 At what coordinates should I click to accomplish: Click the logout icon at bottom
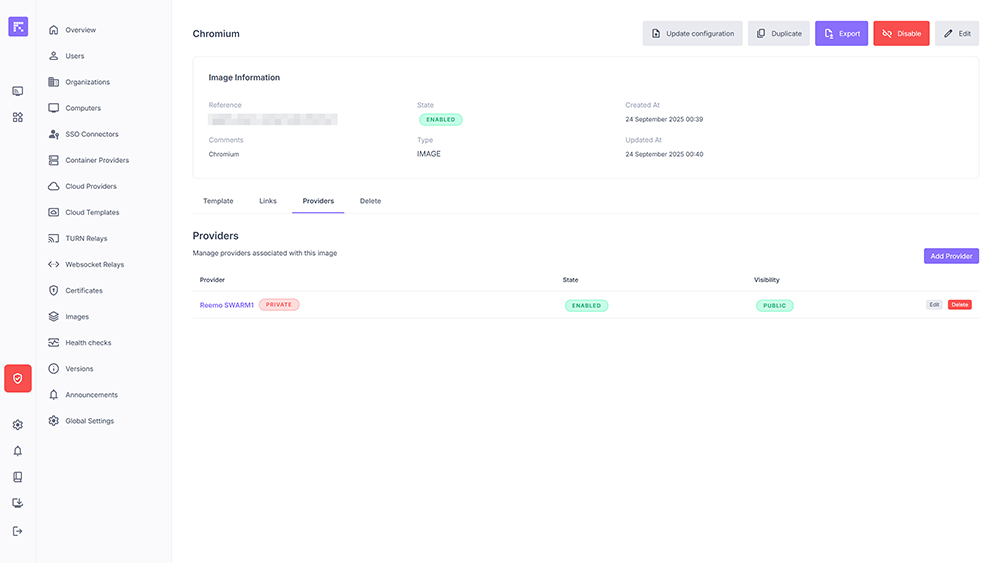[x=18, y=531]
